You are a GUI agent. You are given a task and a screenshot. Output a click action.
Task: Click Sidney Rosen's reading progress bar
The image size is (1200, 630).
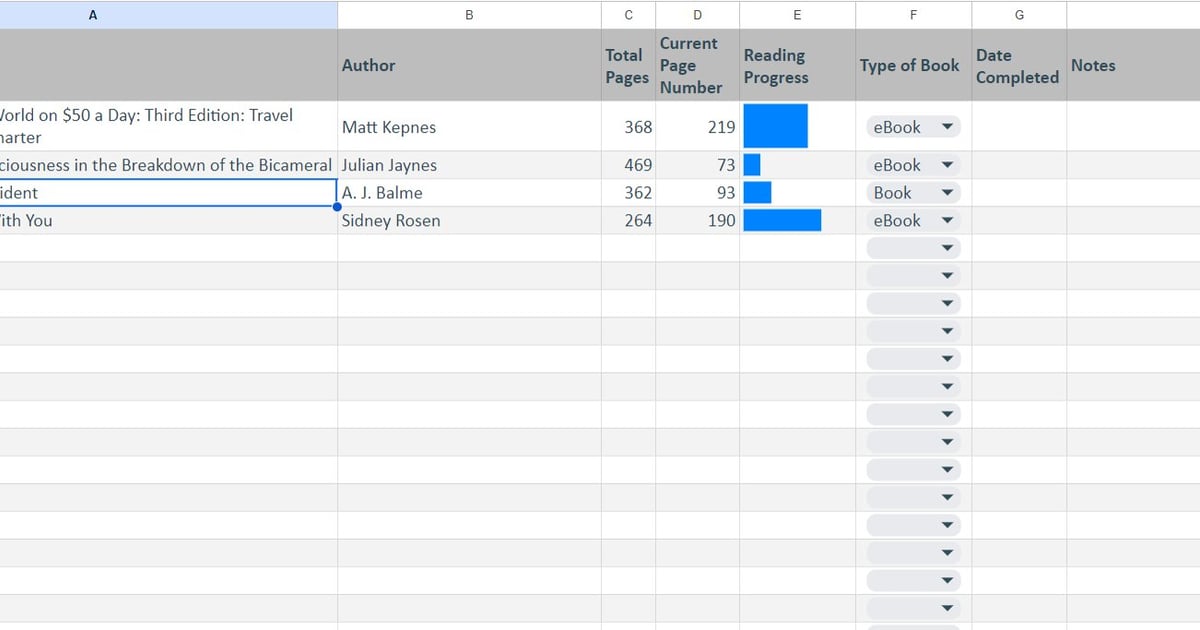coord(783,220)
